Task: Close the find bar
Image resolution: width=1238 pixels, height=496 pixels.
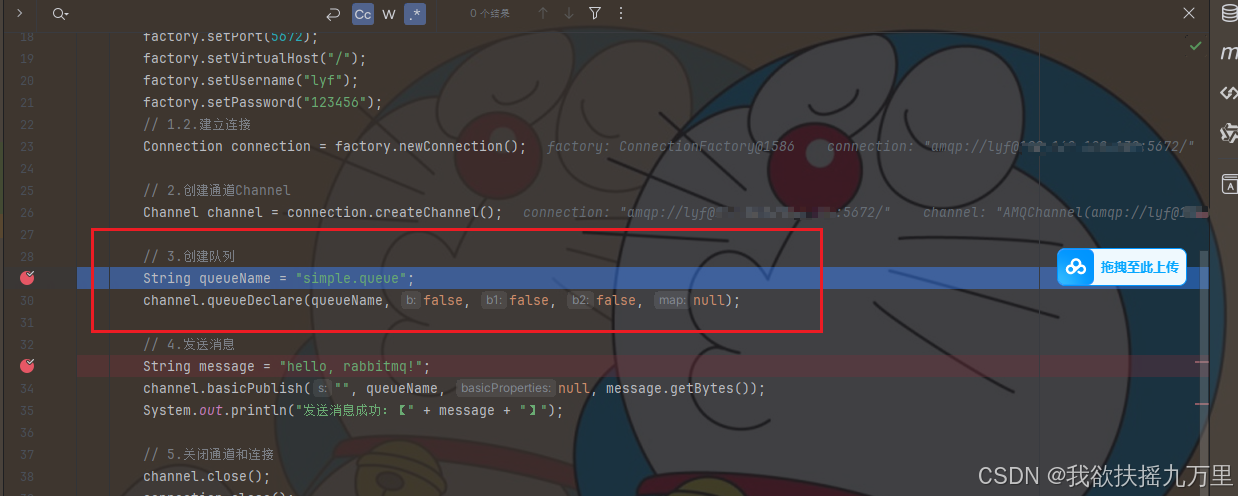Action: click(1189, 13)
